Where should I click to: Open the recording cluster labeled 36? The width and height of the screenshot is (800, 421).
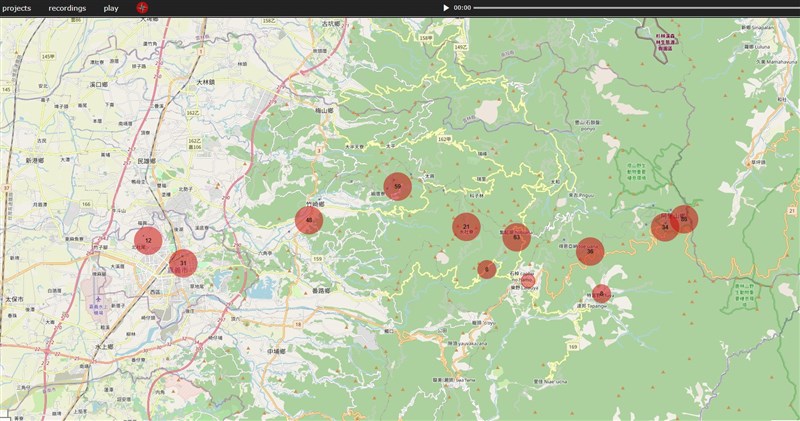point(590,251)
